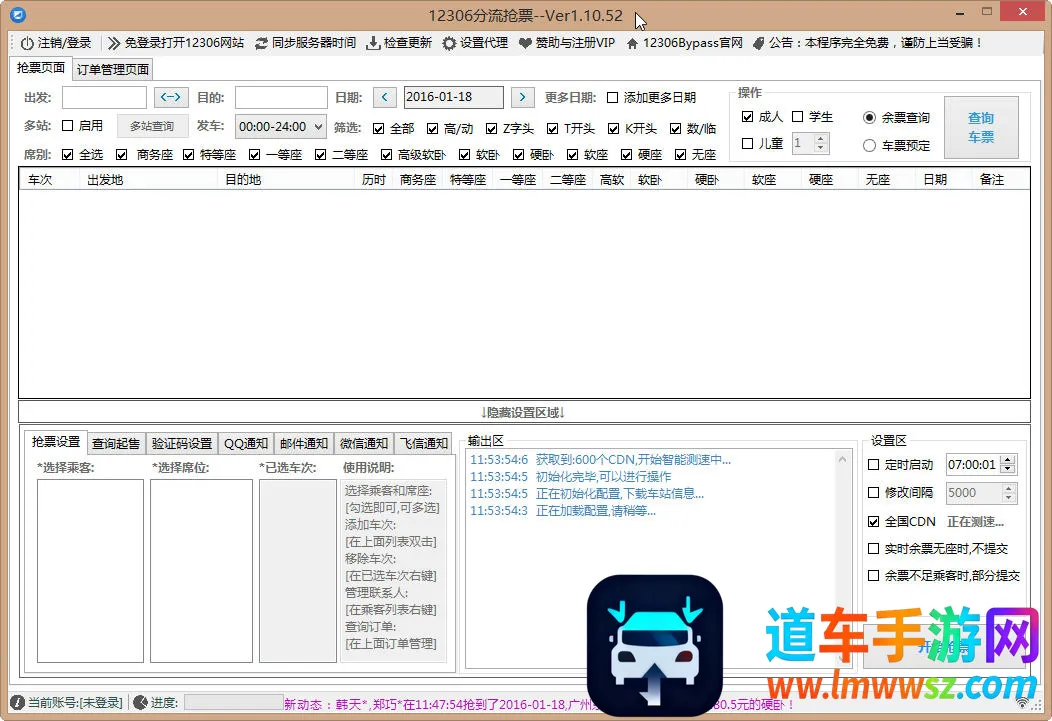Image resolution: width=1052 pixels, height=721 pixels.
Task: Click the 查询车票 button
Action: pos(980,127)
